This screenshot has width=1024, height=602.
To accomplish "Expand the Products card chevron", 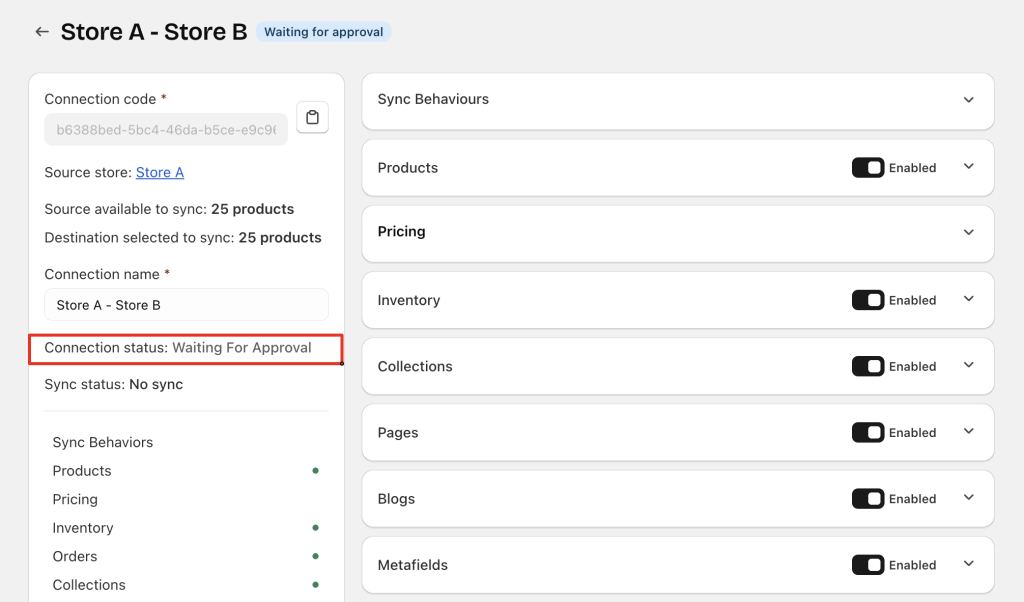I will coord(968,167).
